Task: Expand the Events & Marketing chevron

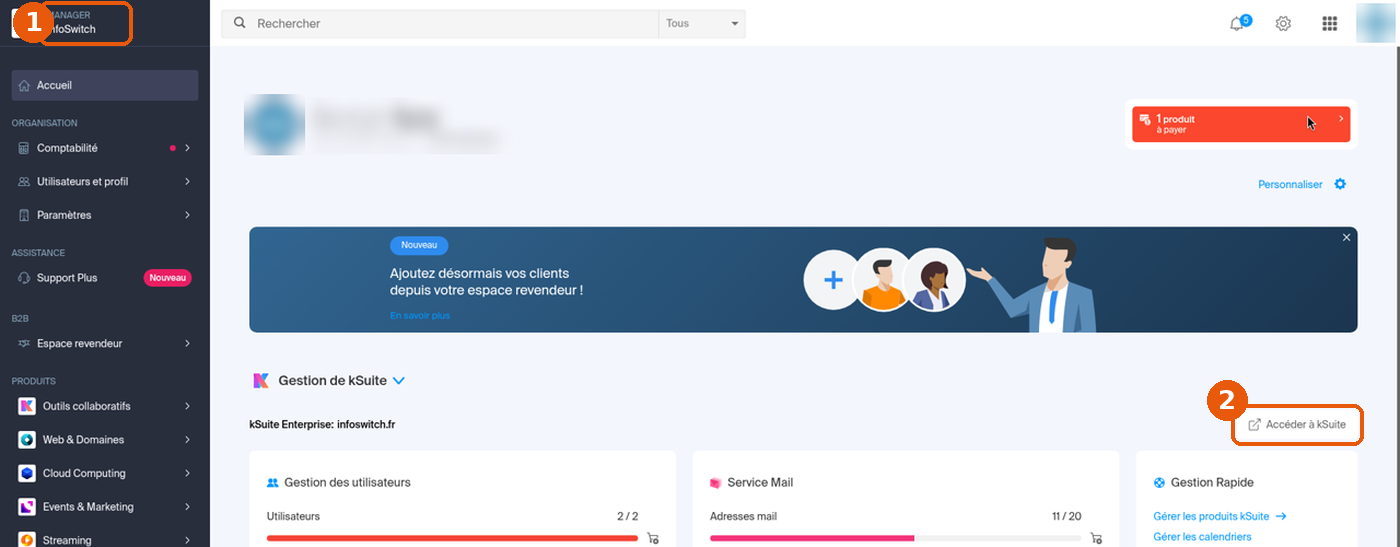Action: pos(187,507)
